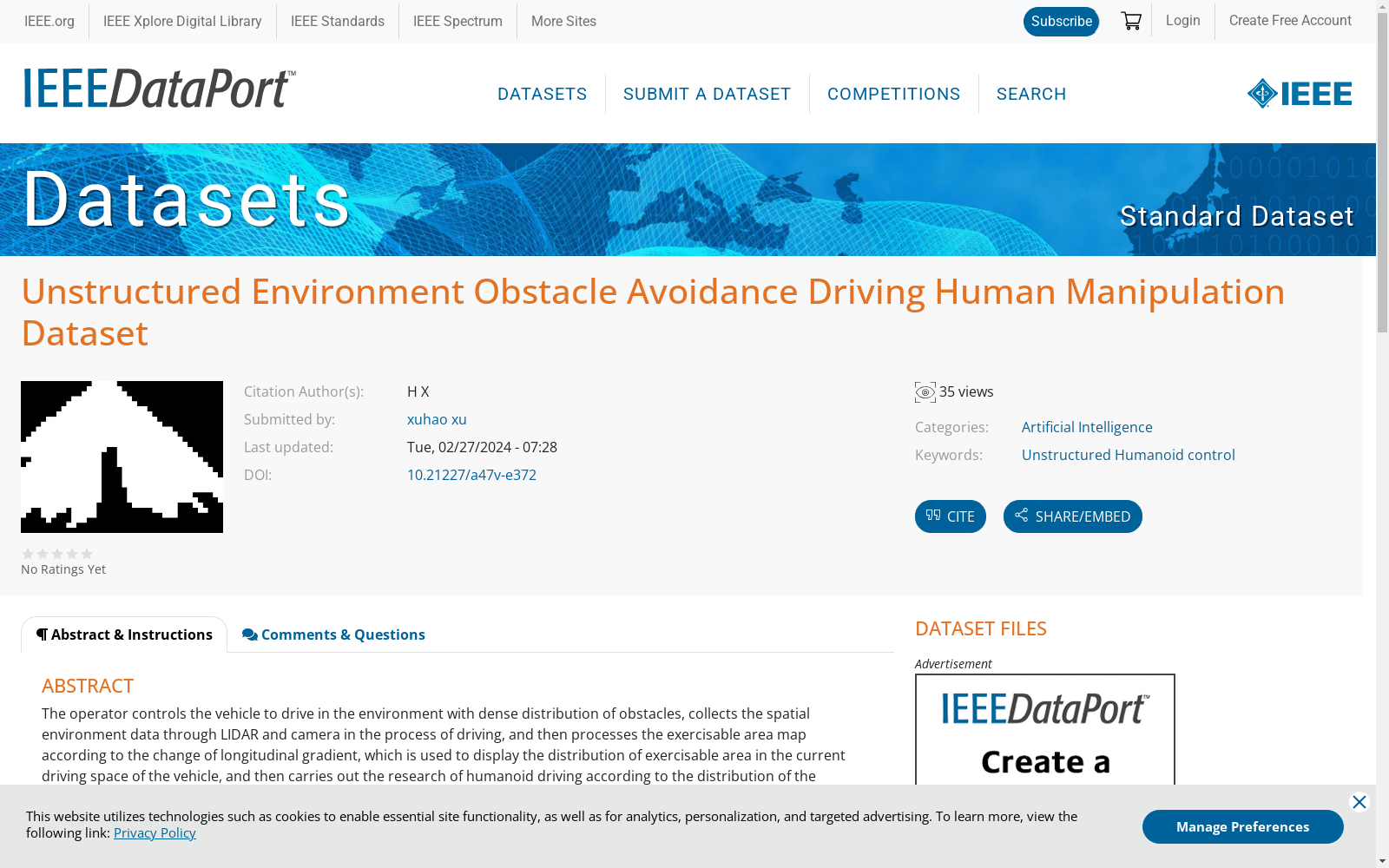Click the citation author 'H X' text
This screenshot has height=868, width=1389.
418,391
